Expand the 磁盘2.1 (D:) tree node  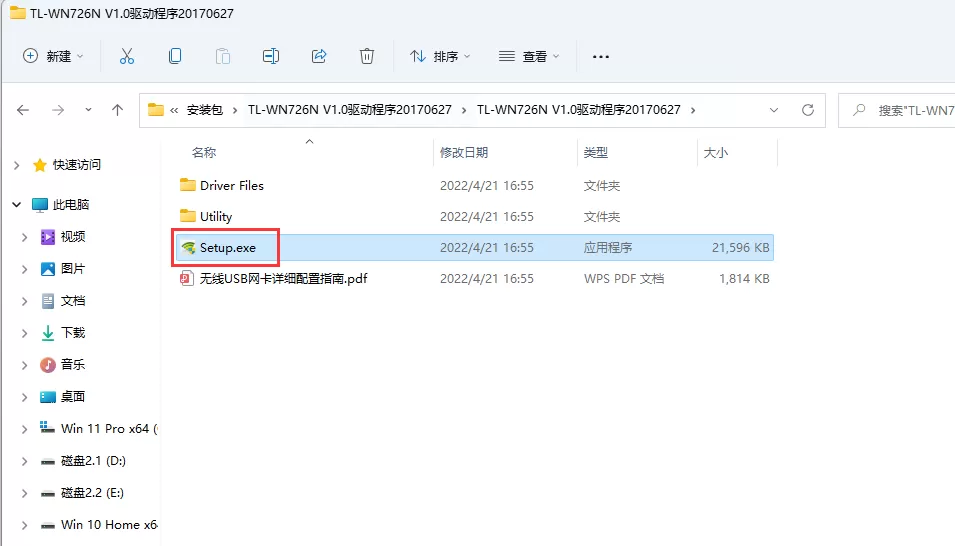[x=24, y=461]
